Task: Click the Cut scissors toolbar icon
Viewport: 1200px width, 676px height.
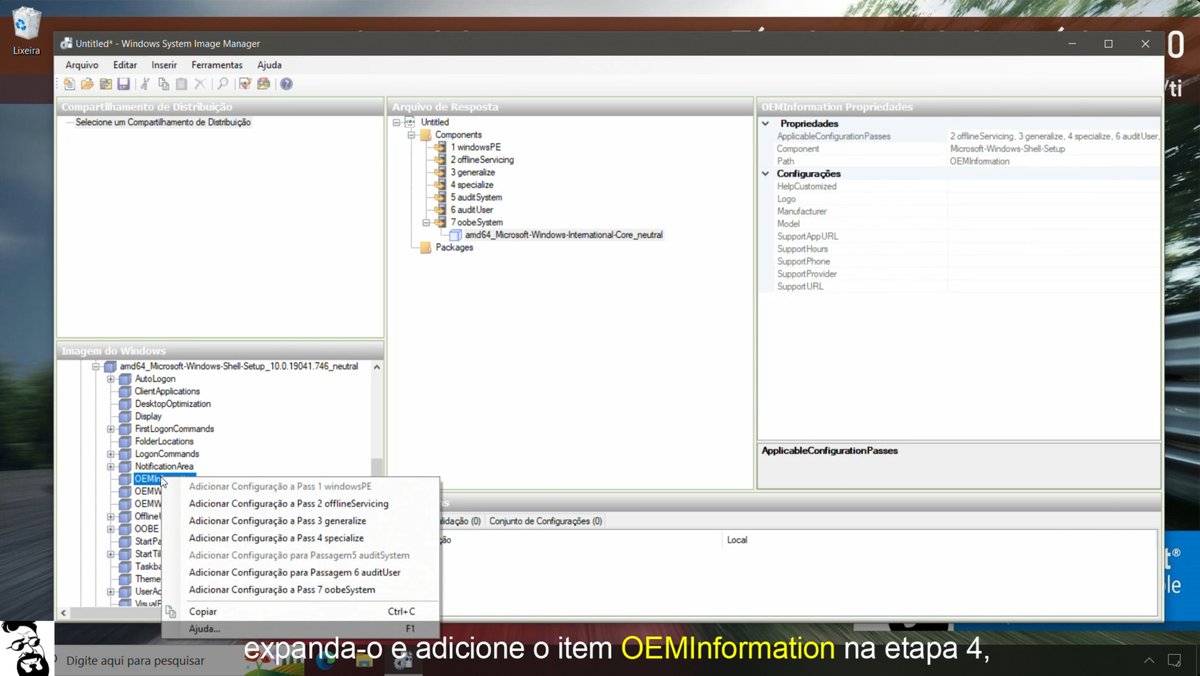Action: pos(146,84)
